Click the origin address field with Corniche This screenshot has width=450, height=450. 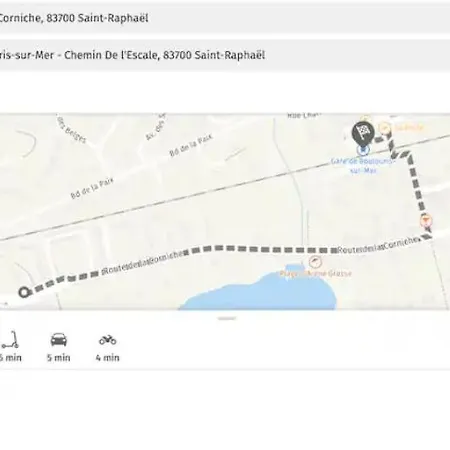(225, 18)
